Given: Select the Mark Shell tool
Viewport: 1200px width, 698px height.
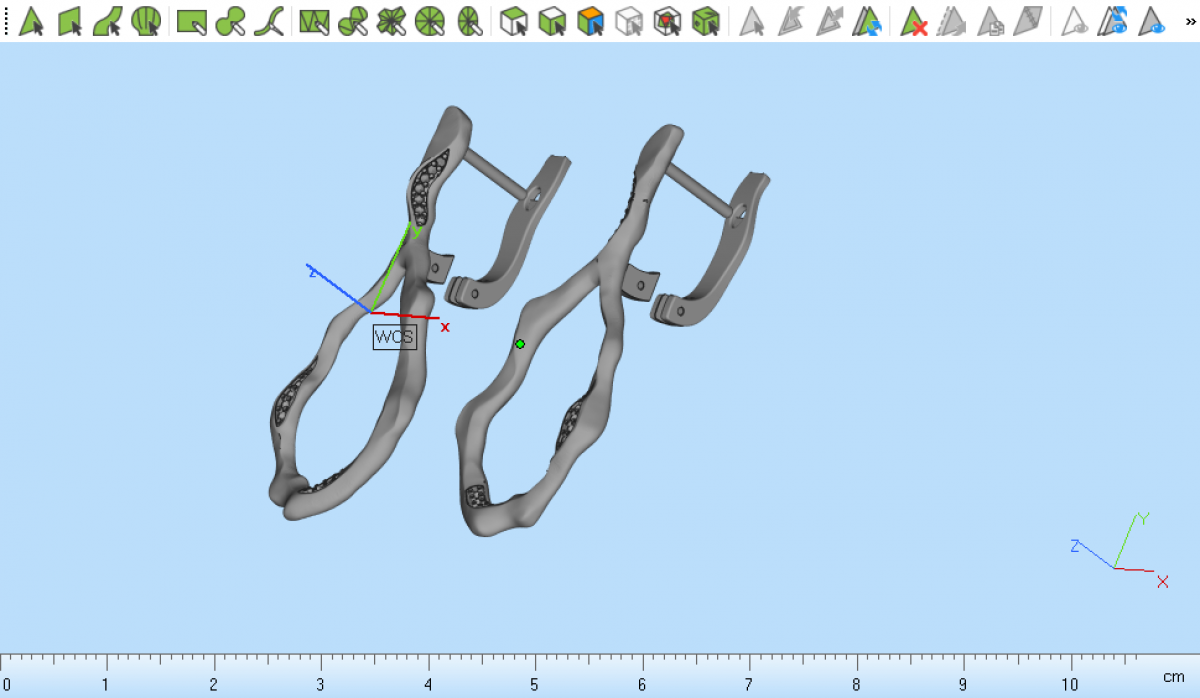Looking at the screenshot, I should 146,21.
